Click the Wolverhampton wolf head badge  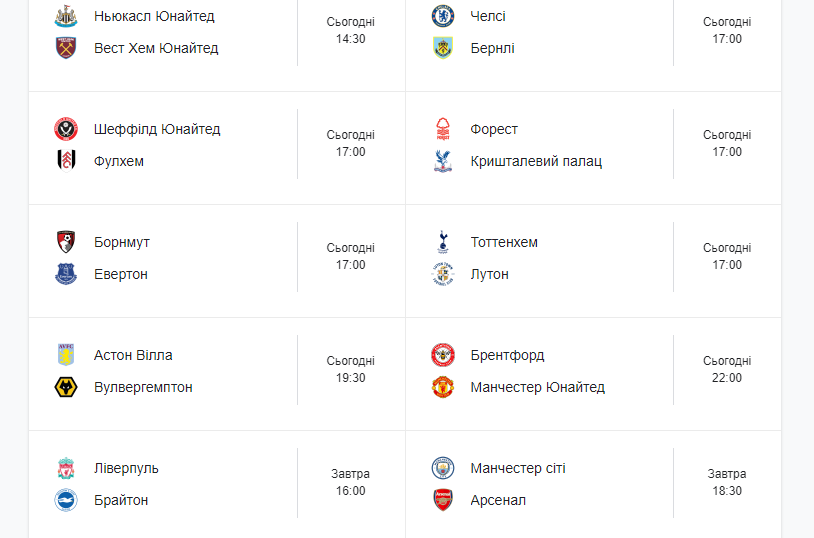point(66,387)
